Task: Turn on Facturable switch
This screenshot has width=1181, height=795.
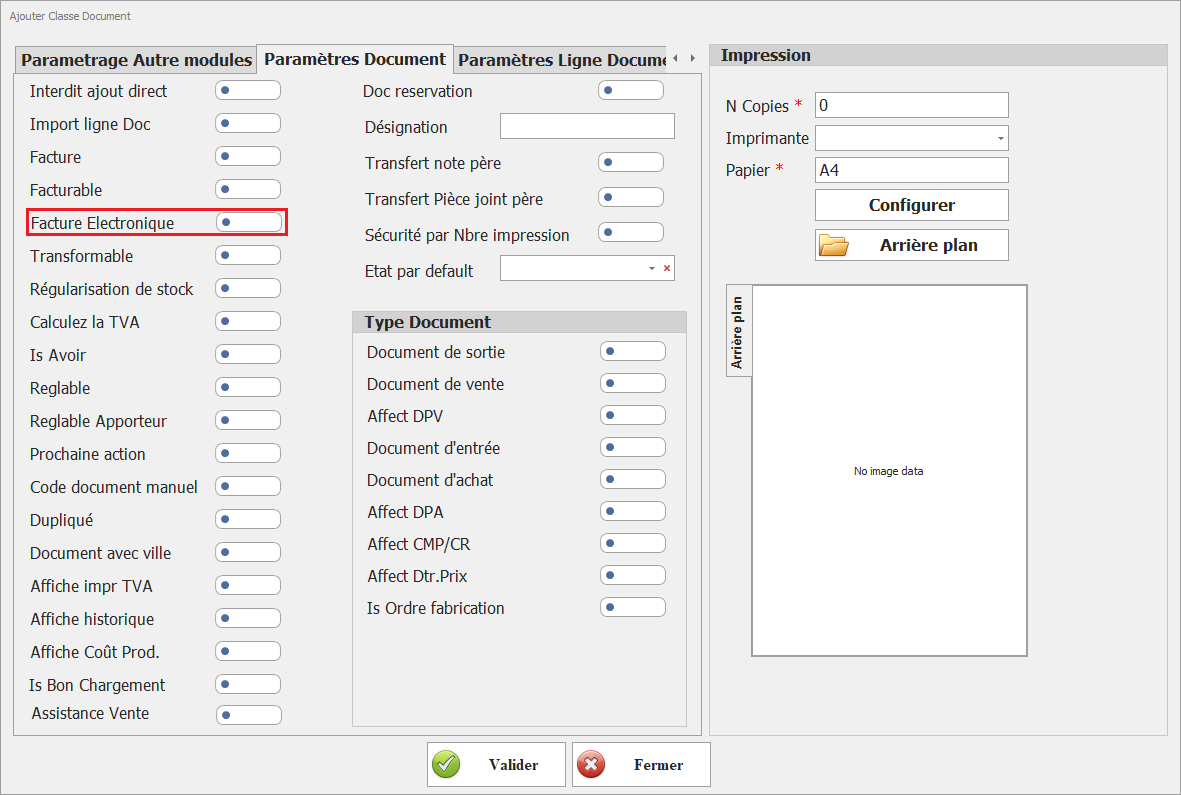Action: (x=248, y=190)
